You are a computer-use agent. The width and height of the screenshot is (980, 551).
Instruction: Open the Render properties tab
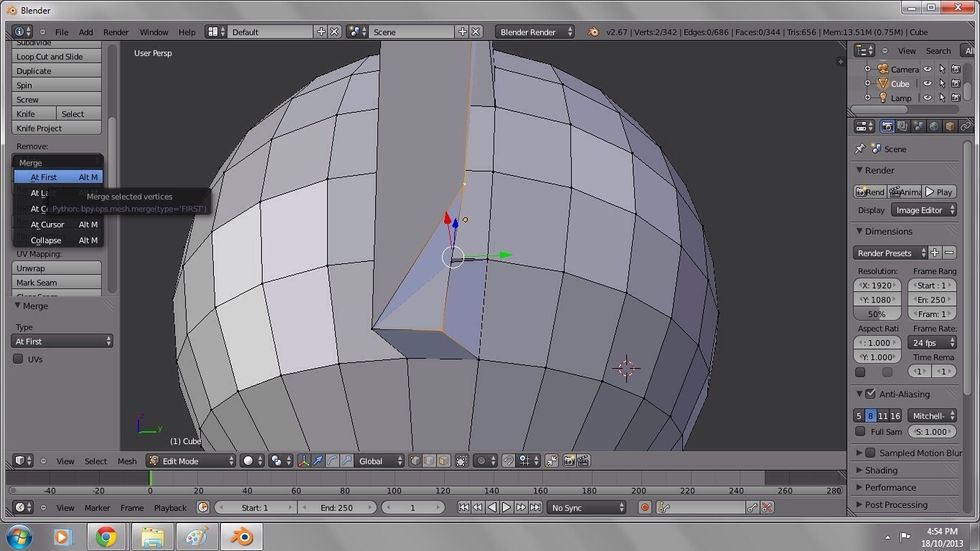click(x=887, y=126)
